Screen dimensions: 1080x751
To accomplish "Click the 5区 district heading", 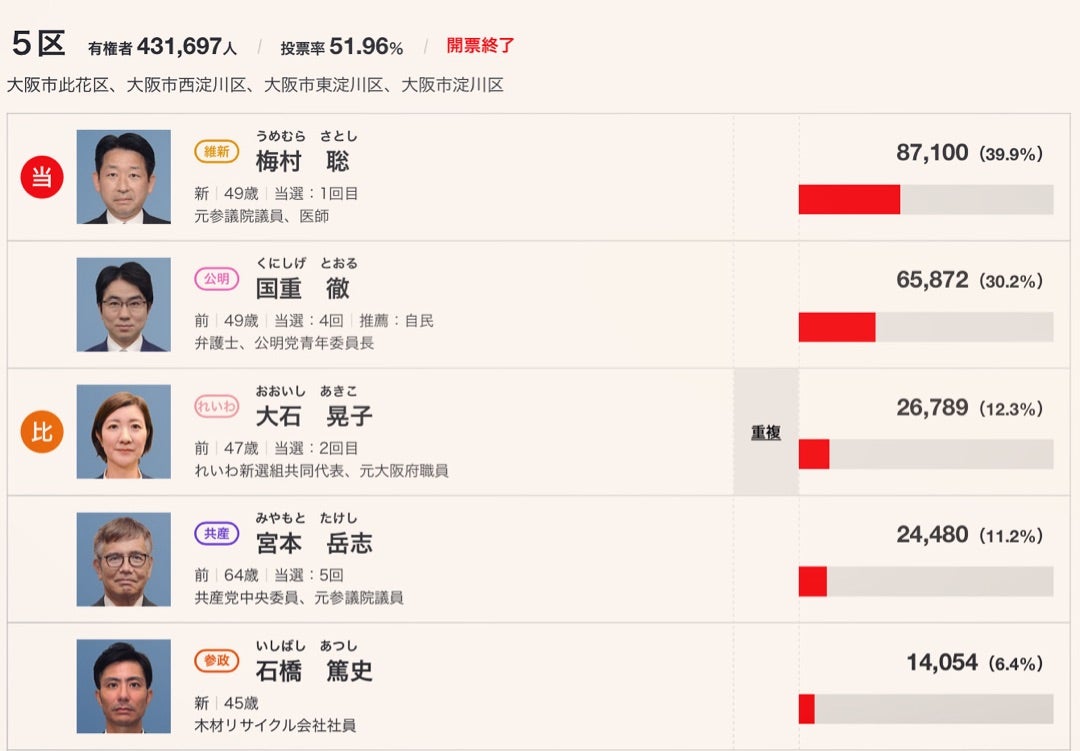I will coord(38,44).
